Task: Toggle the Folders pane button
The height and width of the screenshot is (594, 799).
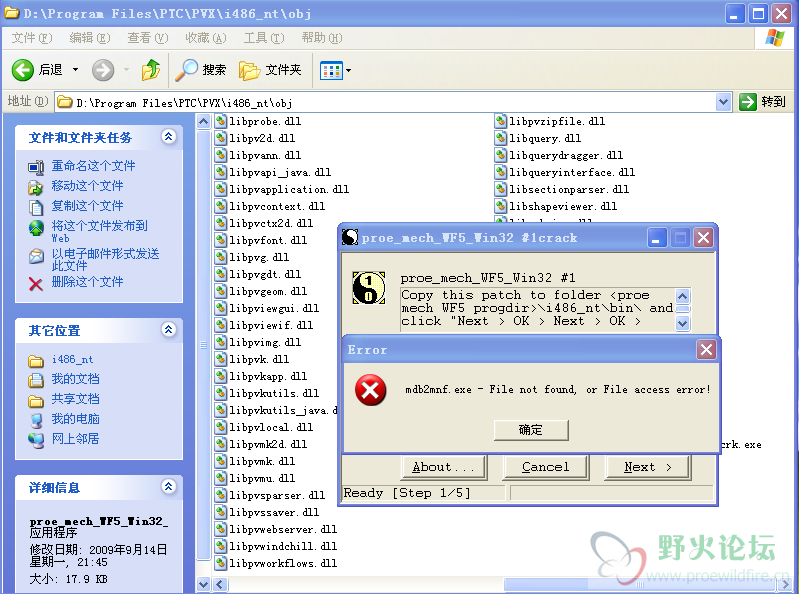Action: (x=270, y=70)
